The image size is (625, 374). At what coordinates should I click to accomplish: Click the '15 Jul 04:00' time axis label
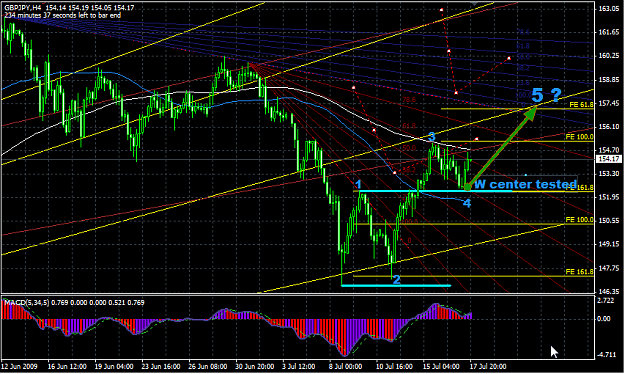click(x=442, y=366)
